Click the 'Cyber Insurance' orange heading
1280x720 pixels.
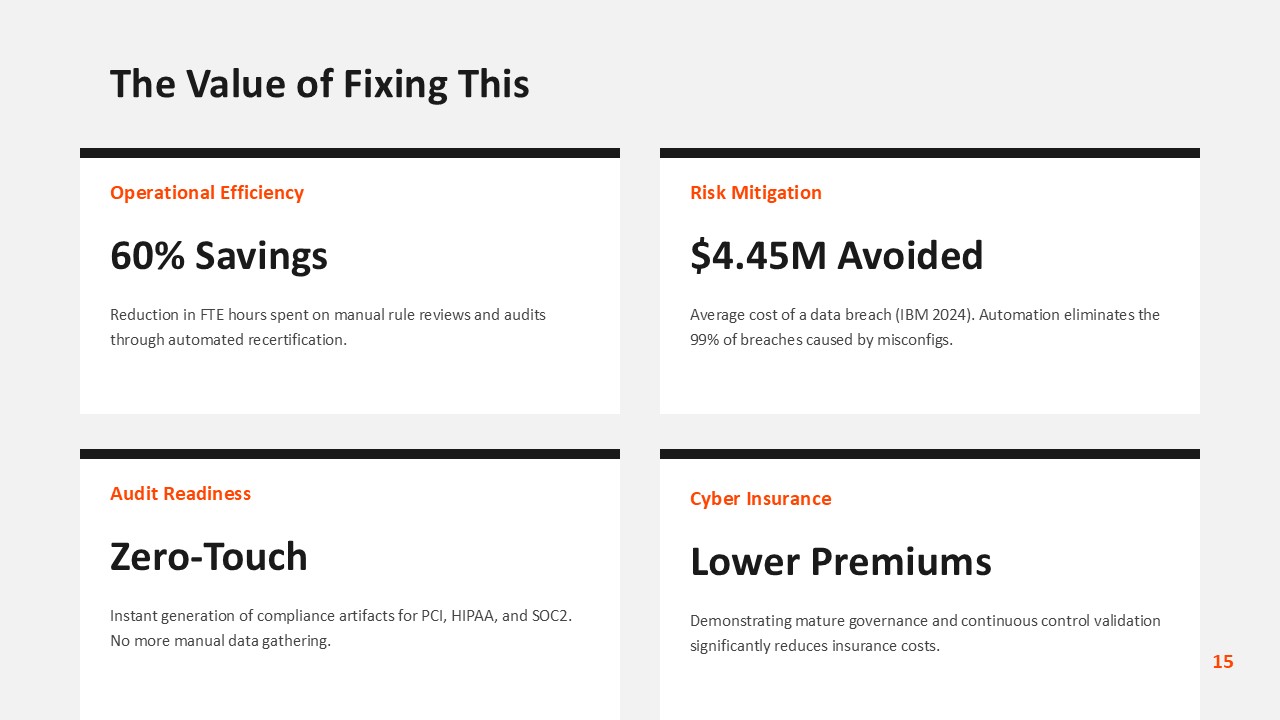[x=760, y=499]
